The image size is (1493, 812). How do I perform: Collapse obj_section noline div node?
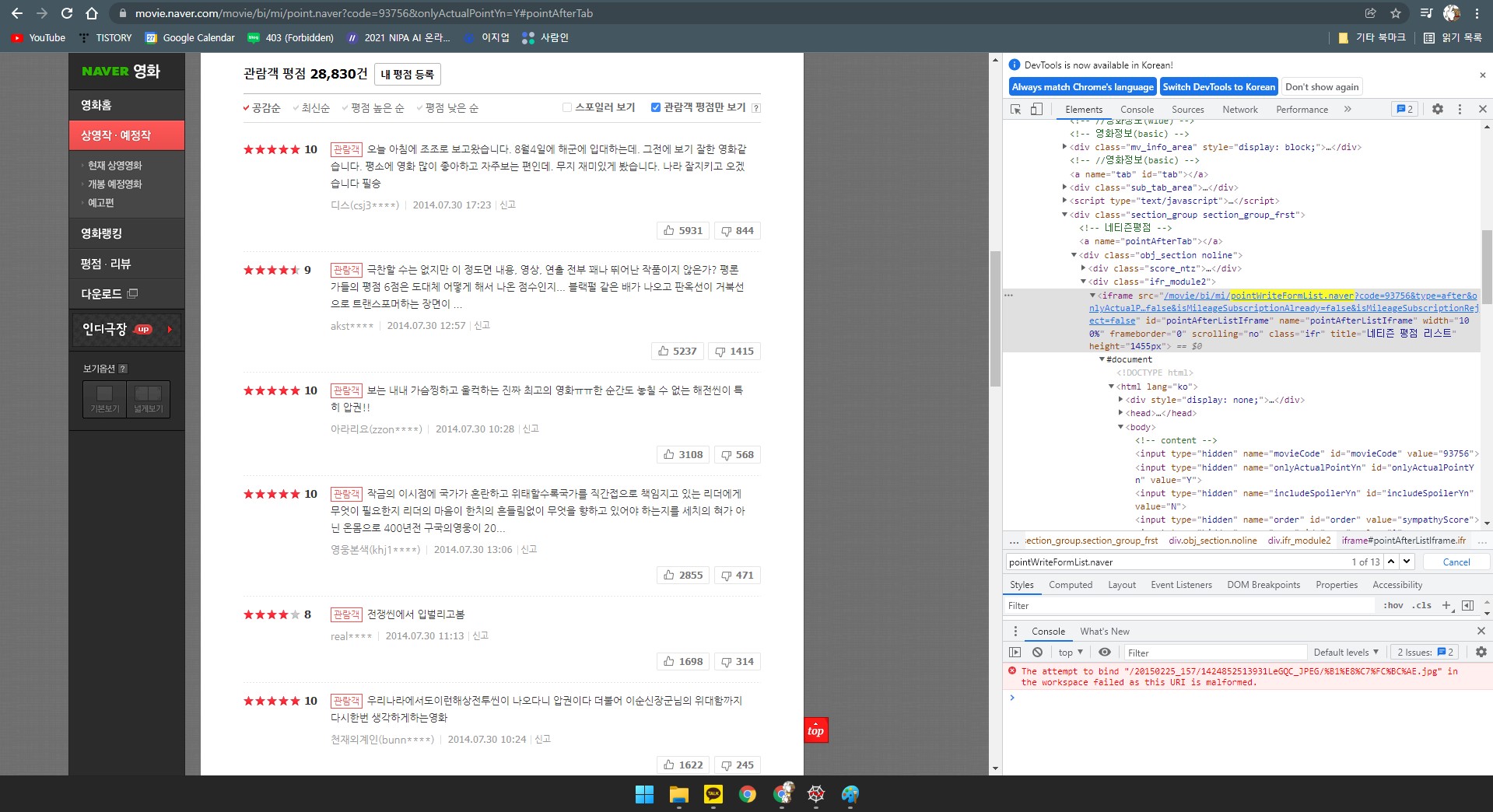[1074, 255]
